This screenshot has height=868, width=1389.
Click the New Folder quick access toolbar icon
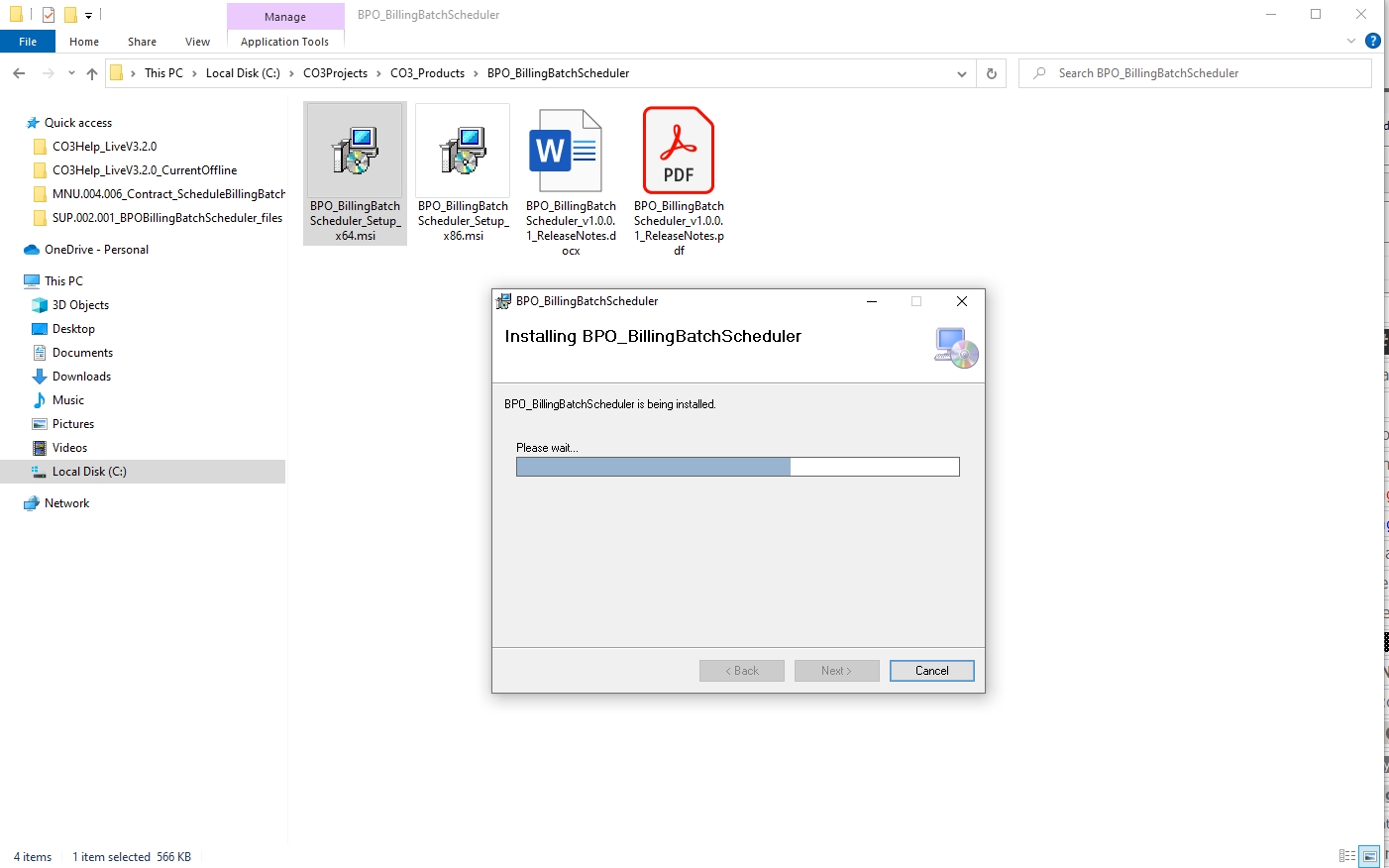(x=70, y=15)
